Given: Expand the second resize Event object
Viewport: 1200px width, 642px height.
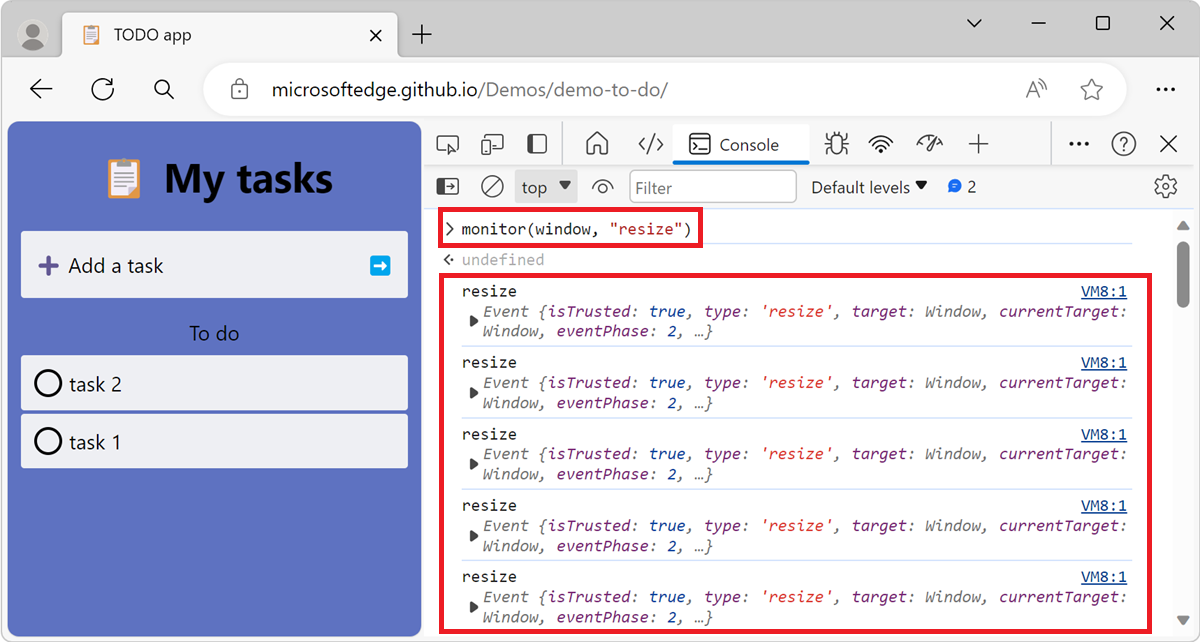Looking at the screenshot, I should [x=474, y=393].
